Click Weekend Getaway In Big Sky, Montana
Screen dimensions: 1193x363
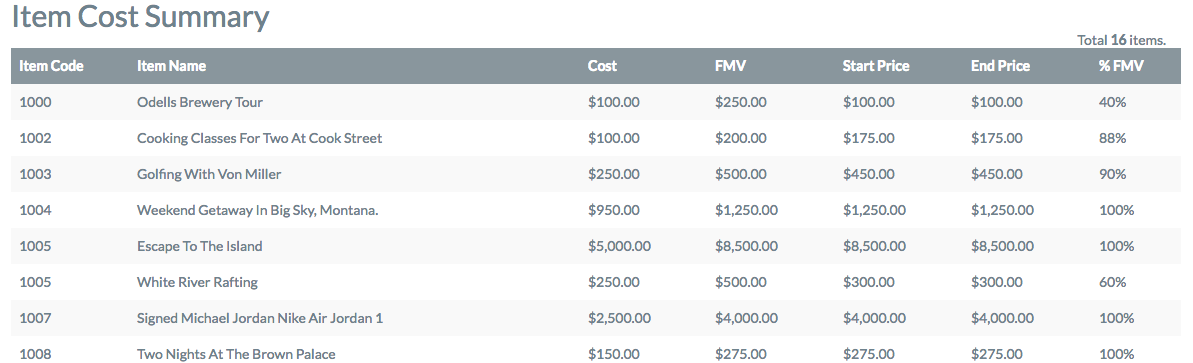pos(258,210)
